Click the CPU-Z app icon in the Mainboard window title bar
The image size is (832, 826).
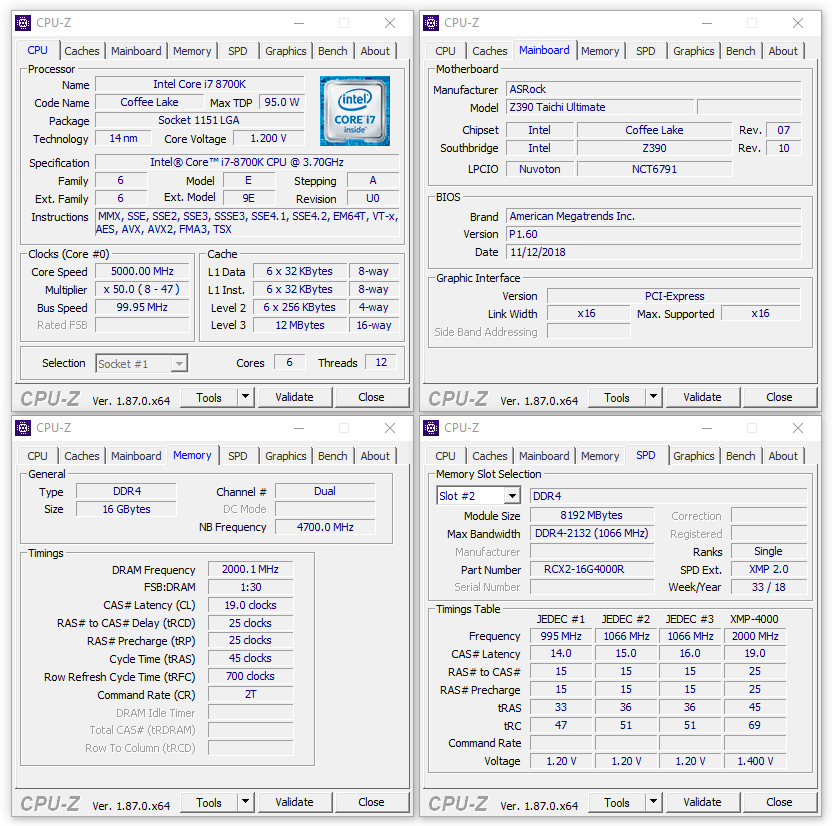click(x=431, y=23)
